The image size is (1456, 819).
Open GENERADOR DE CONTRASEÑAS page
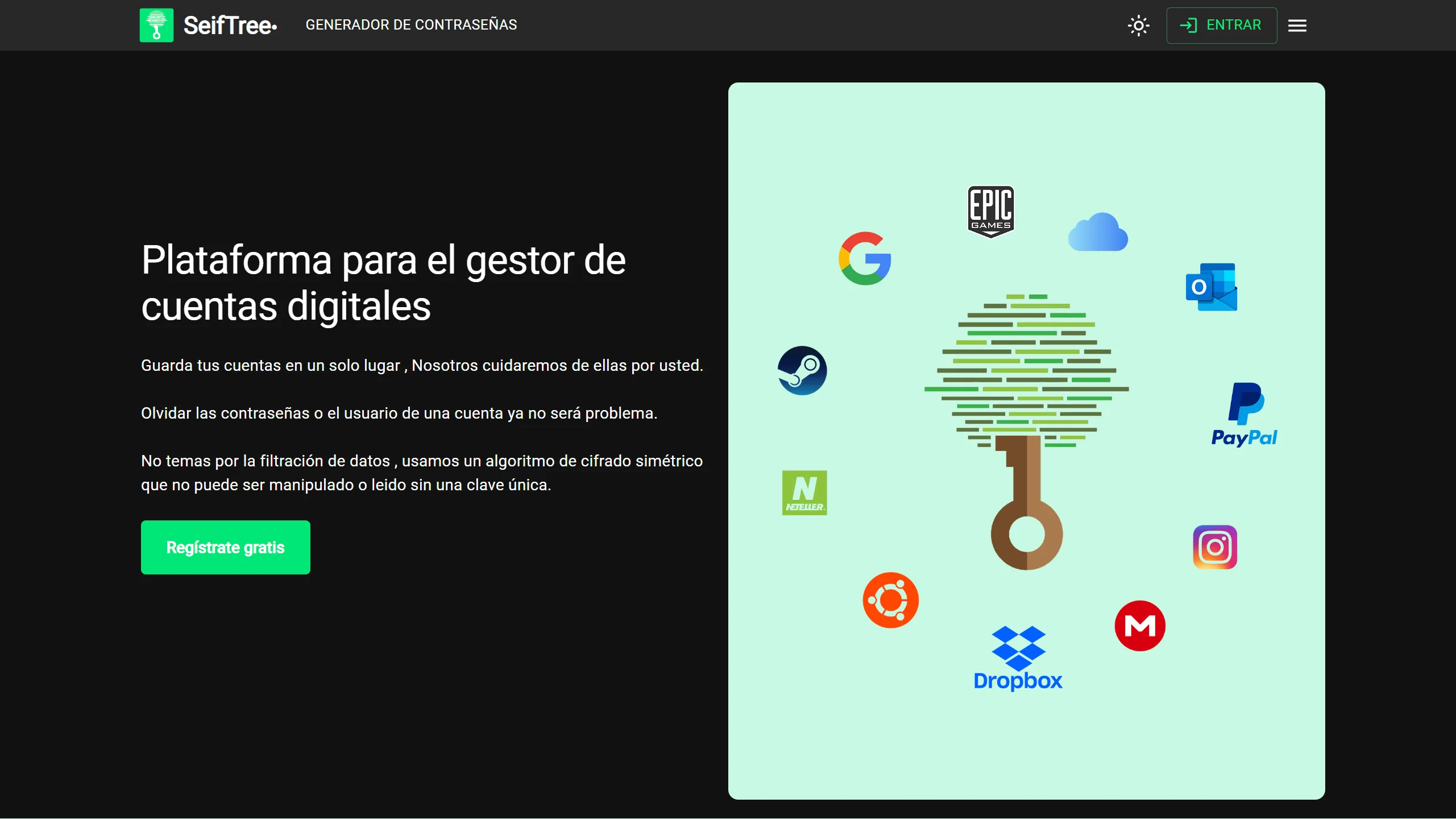411,25
